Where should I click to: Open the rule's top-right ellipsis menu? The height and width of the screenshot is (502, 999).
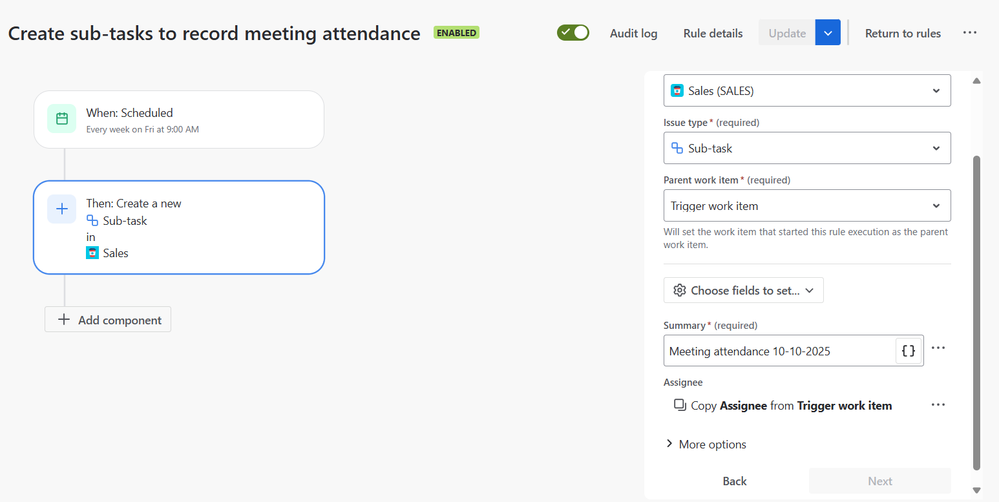[x=970, y=33]
